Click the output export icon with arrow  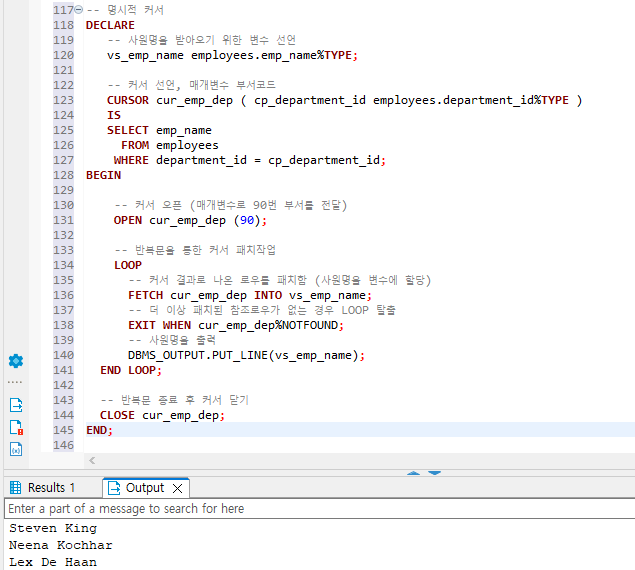point(16,405)
